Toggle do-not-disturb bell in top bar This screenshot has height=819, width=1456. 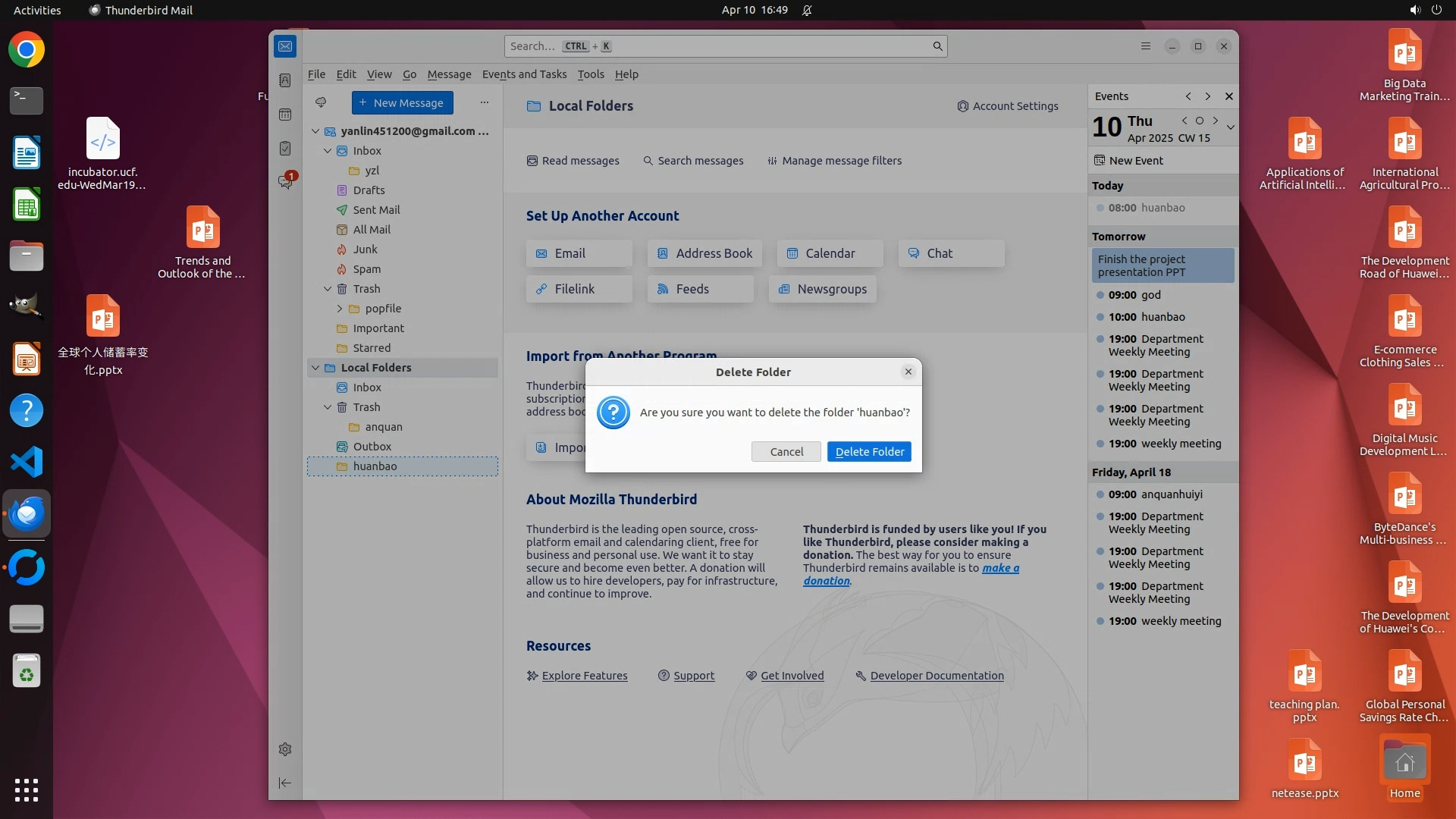(807, 10)
